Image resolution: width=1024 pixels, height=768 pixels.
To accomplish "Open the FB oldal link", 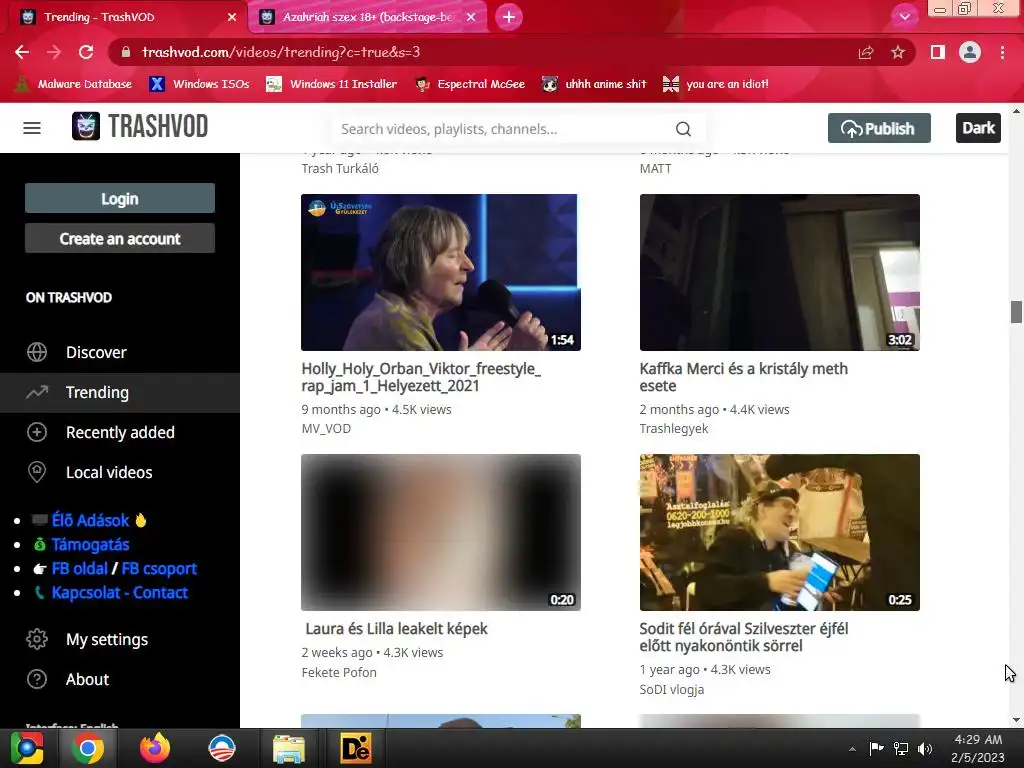I will coord(80,569).
